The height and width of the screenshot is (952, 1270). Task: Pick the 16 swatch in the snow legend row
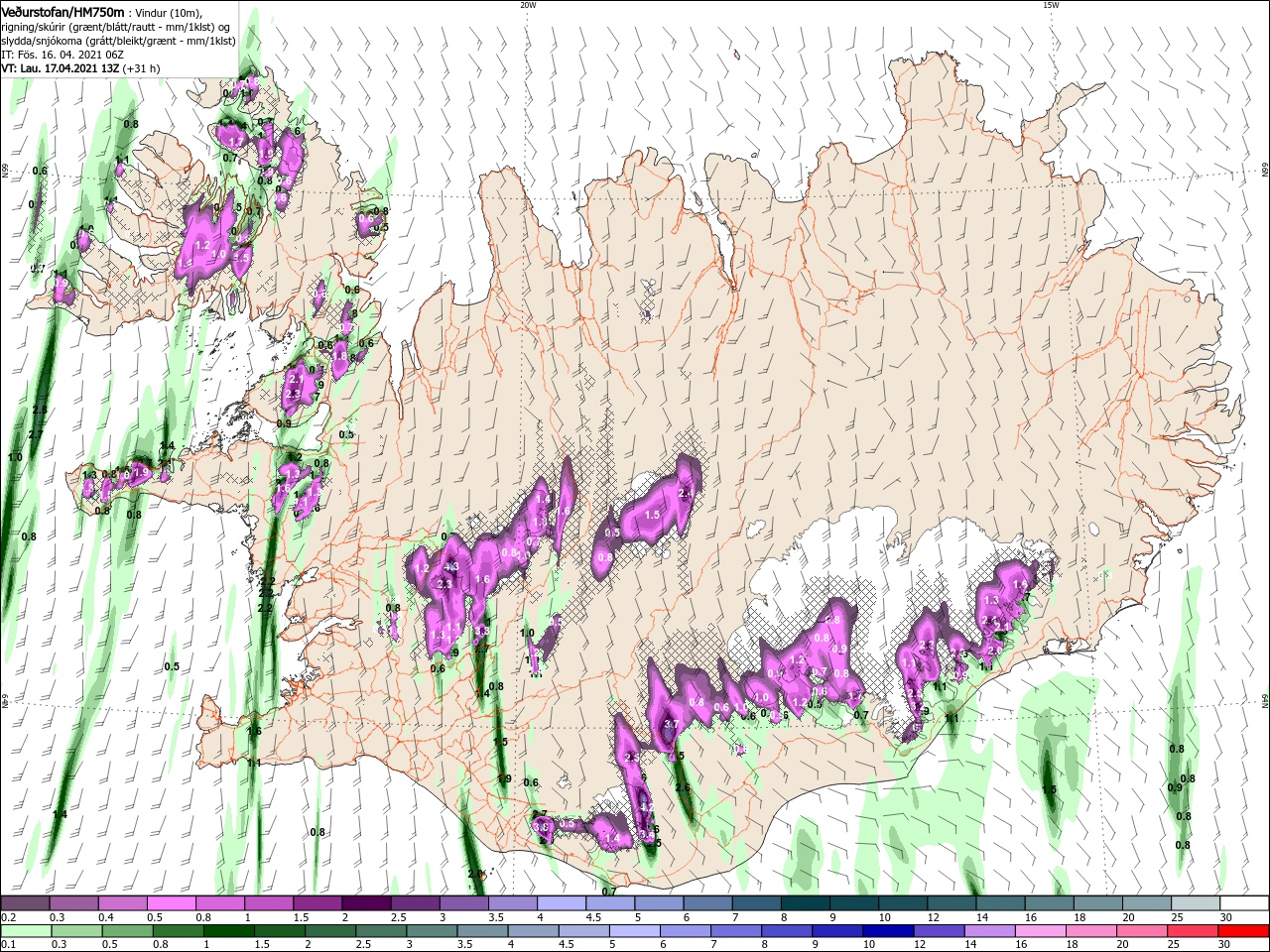[x=1049, y=903]
